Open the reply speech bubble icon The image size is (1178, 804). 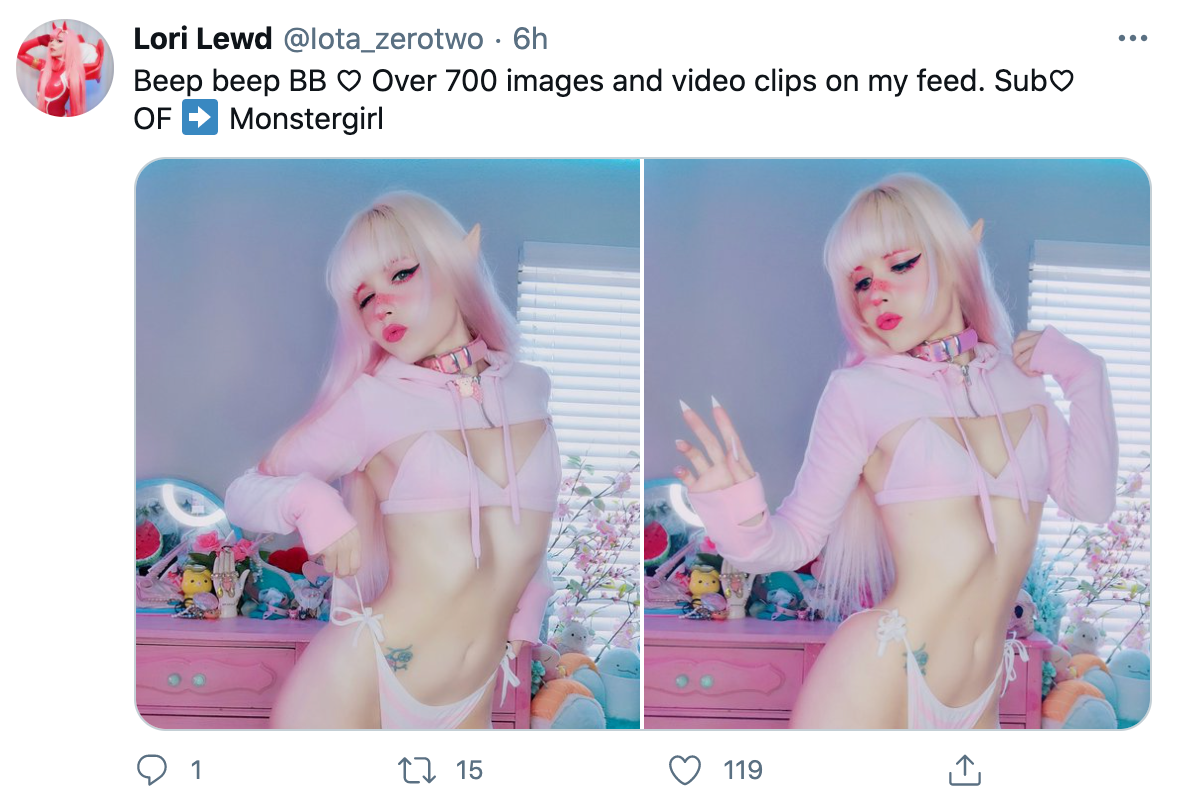[x=152, y=770]
